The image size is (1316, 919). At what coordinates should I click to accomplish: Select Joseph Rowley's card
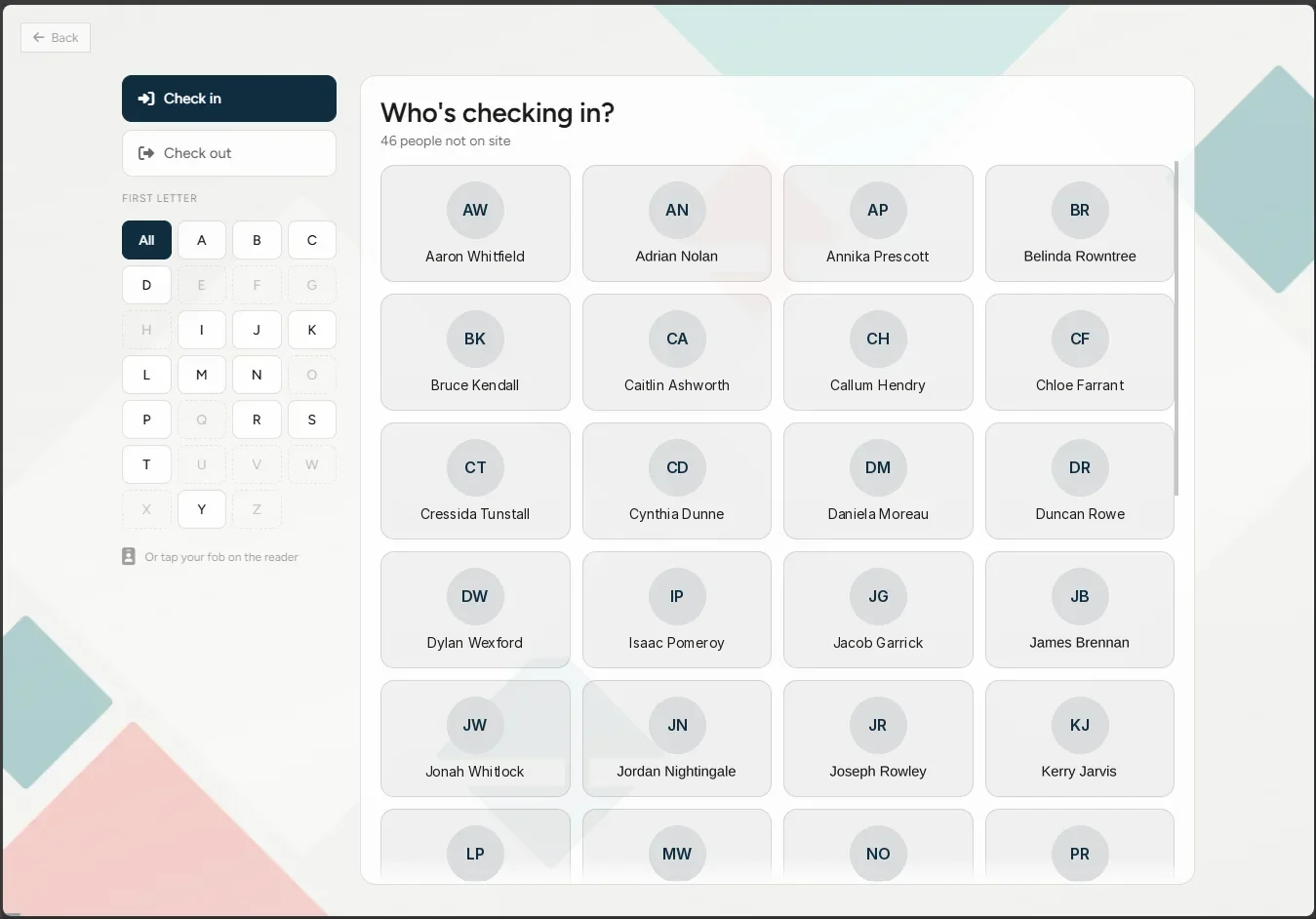(x=878, y=739)
